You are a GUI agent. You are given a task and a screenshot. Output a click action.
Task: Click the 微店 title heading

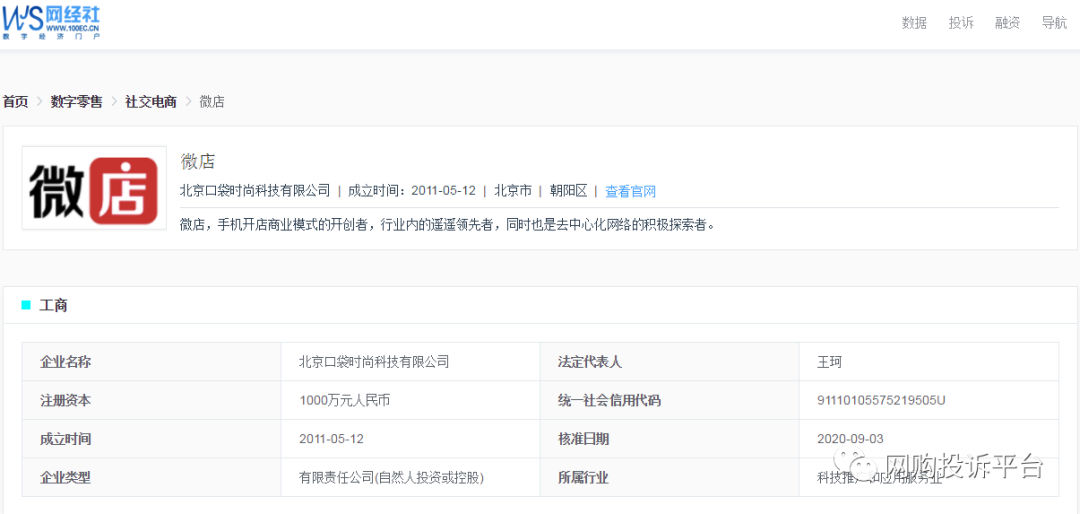pos(198,162)
